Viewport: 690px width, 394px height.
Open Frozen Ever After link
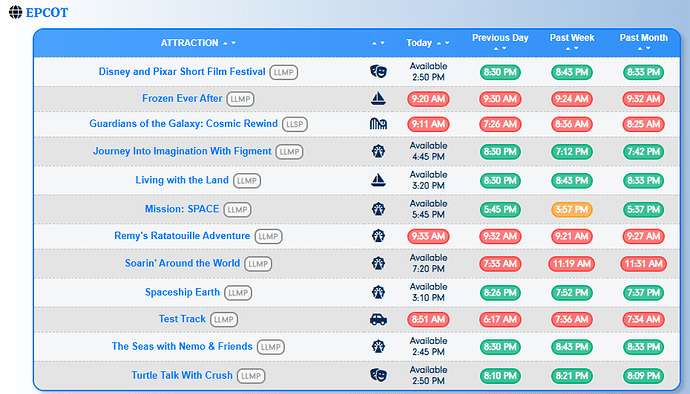(182, 98)
